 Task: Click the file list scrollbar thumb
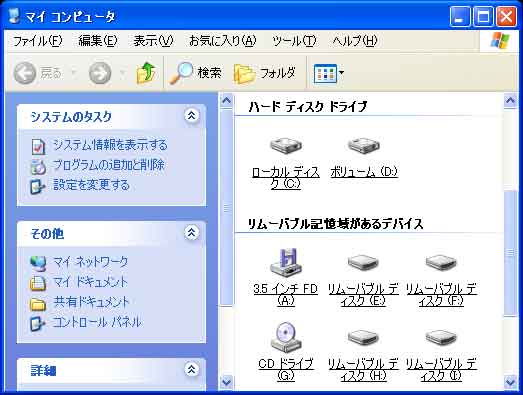tap(510, 253)
